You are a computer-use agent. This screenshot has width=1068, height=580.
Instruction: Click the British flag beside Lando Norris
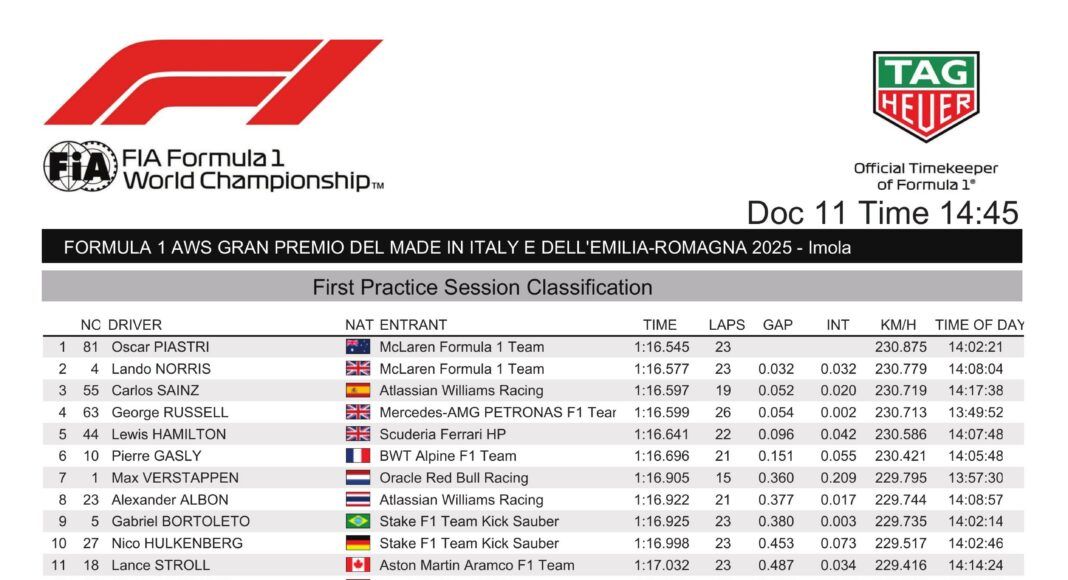(357, 369)
